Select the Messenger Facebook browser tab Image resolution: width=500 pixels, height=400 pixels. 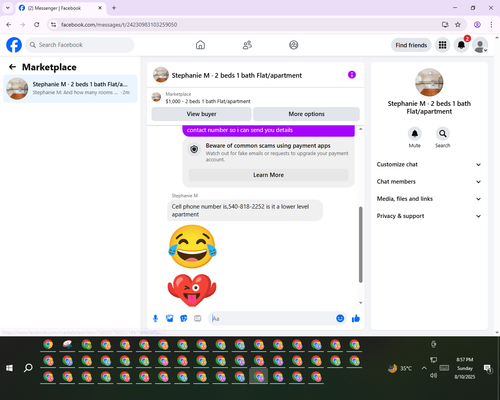click(x=60, y=8)
